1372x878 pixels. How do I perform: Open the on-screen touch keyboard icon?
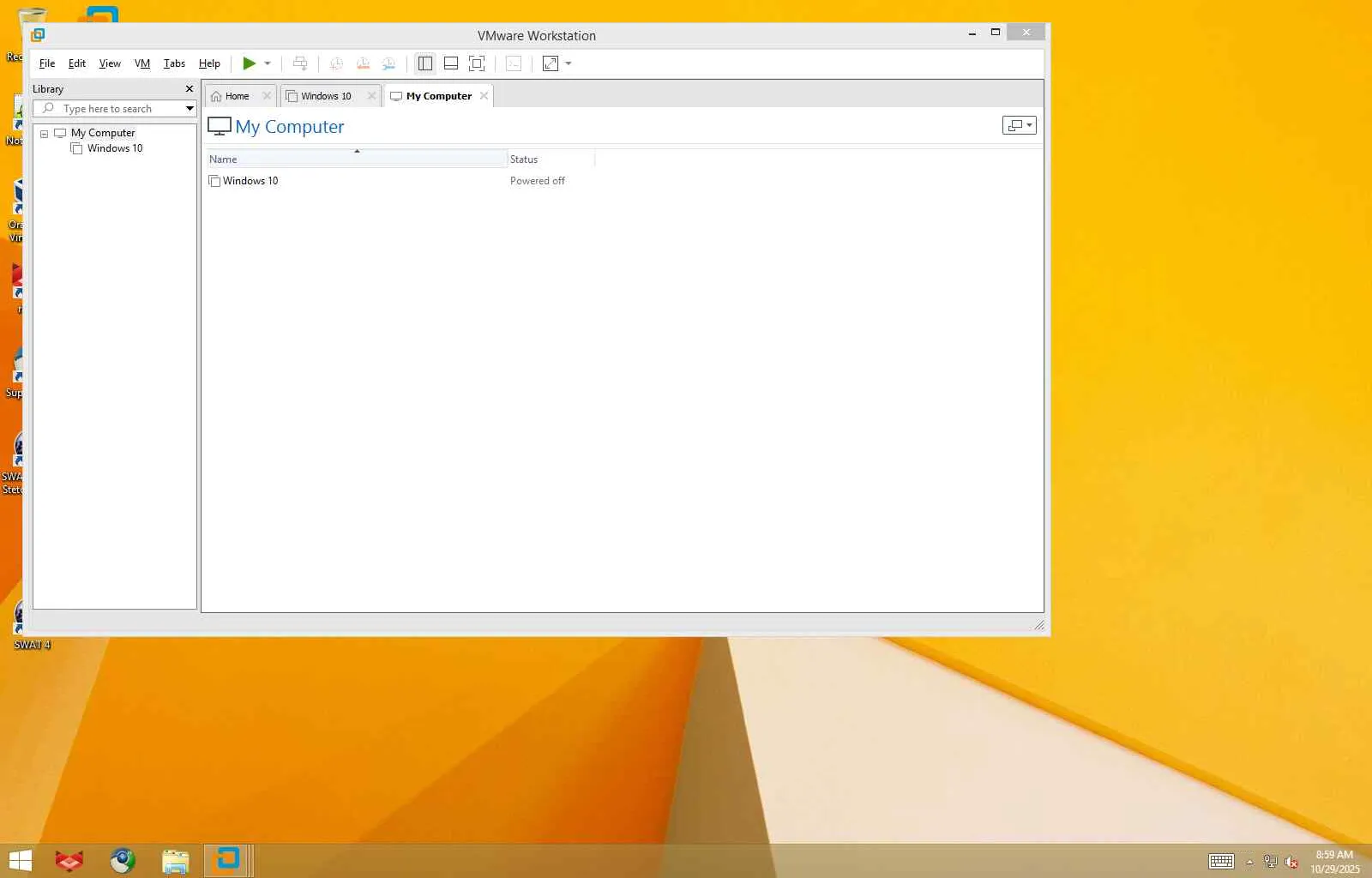[x=1221, y=862]
